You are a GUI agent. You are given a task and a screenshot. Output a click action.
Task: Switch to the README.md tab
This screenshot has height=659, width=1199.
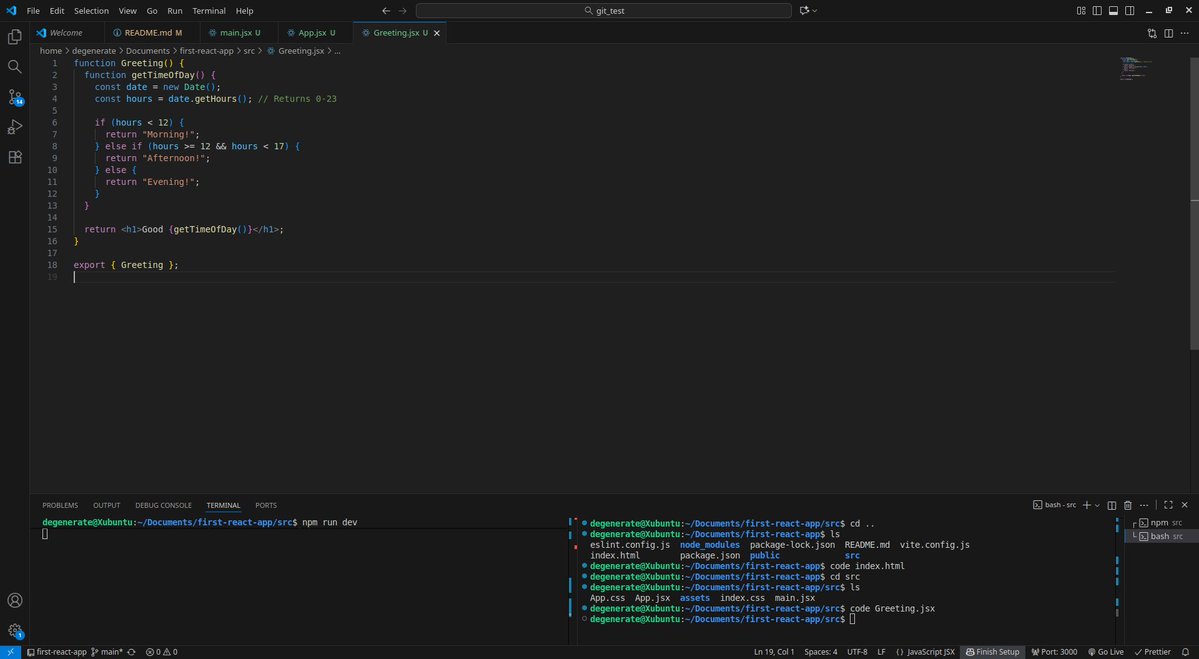pyautogui.click(x=153, y=33)
